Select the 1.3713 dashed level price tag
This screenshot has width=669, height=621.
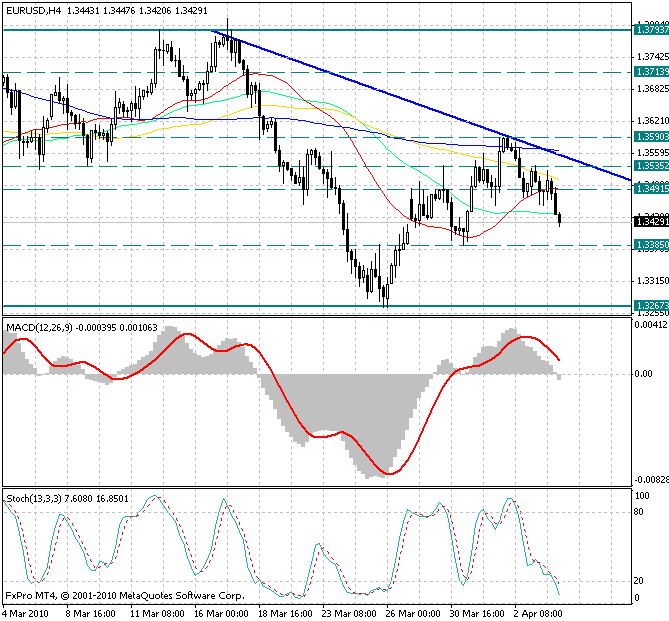(650, 72)
